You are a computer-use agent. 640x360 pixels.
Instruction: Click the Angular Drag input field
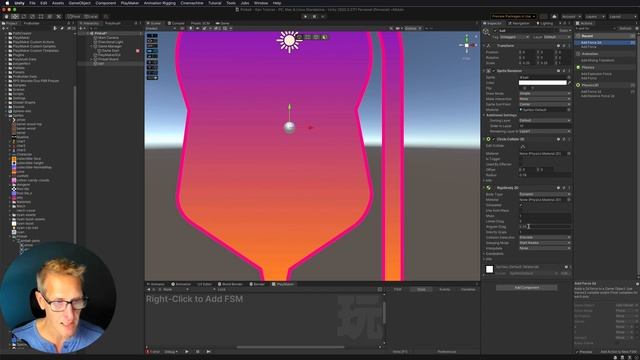click(x=544, y=227)
